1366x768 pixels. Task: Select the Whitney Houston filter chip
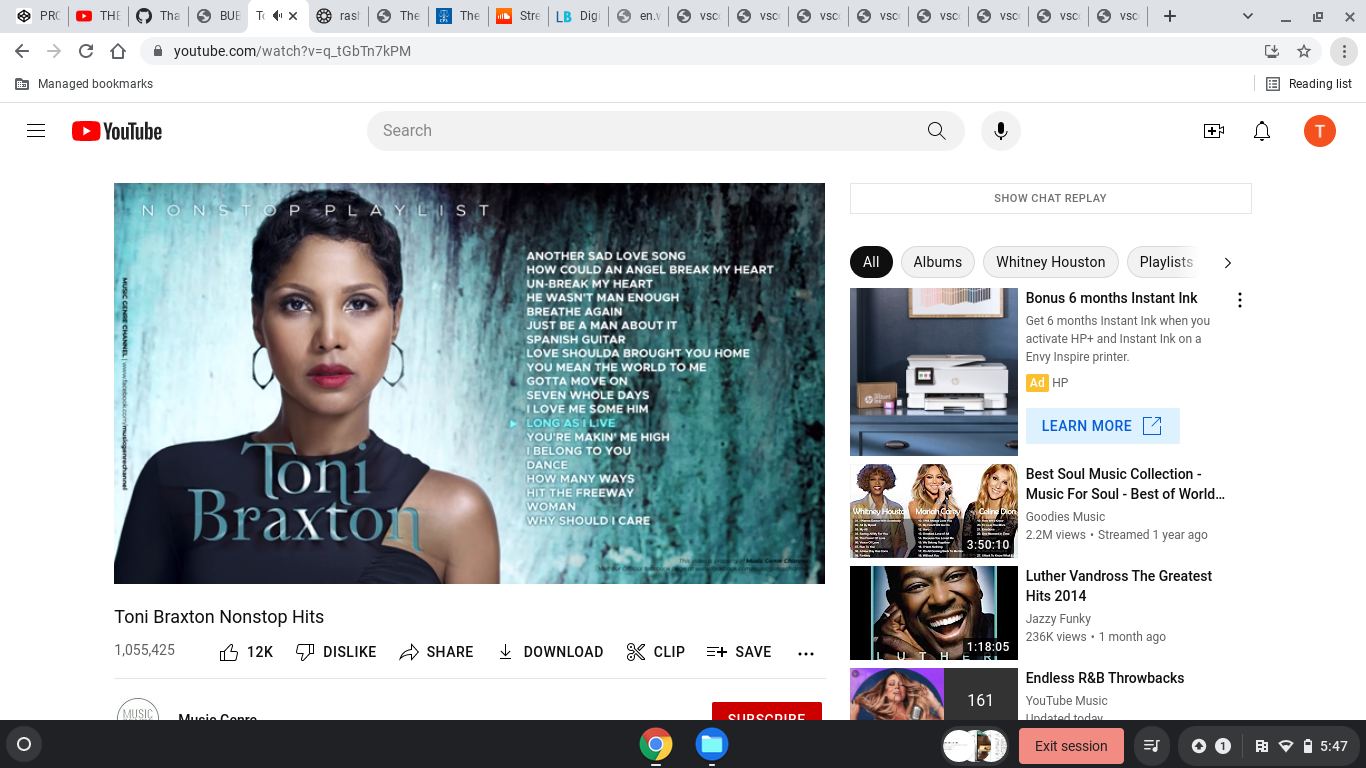click(x=1050, y=262)
